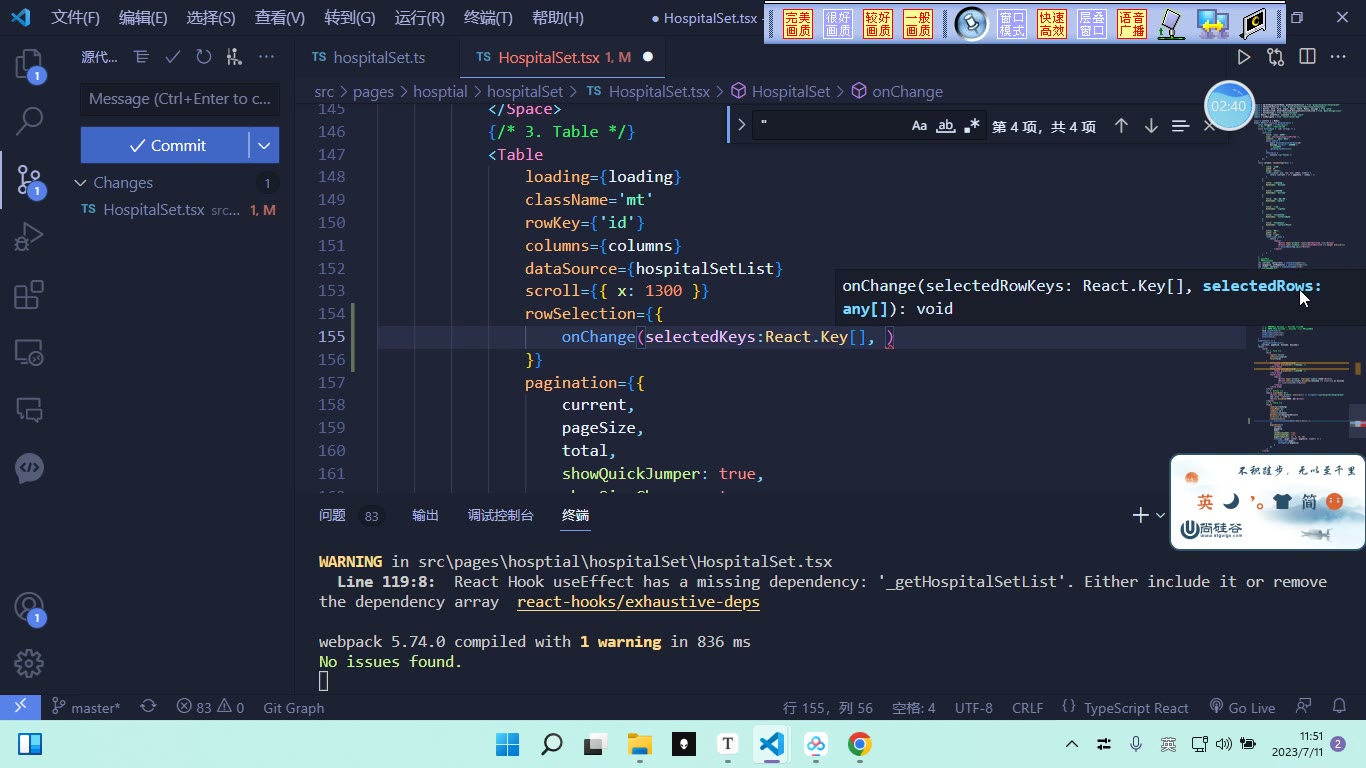View changes as tree in Source Control
1366x768 pixels.
[141, 57]
